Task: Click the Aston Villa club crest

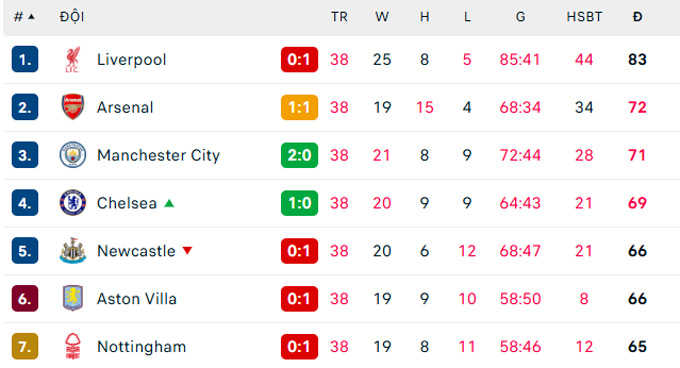Action: 72,298
